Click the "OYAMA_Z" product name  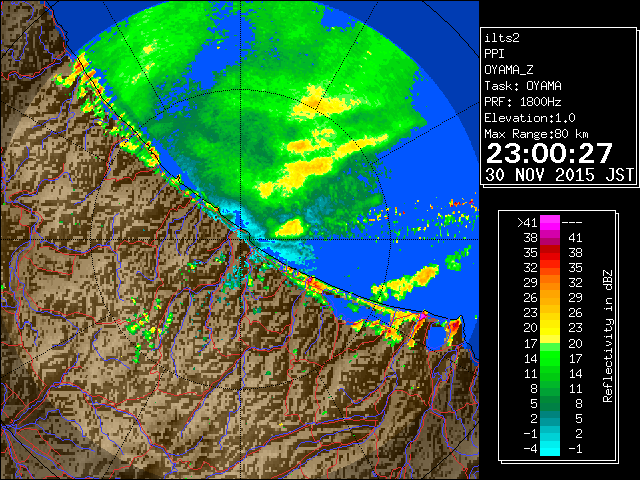point(509,70)
